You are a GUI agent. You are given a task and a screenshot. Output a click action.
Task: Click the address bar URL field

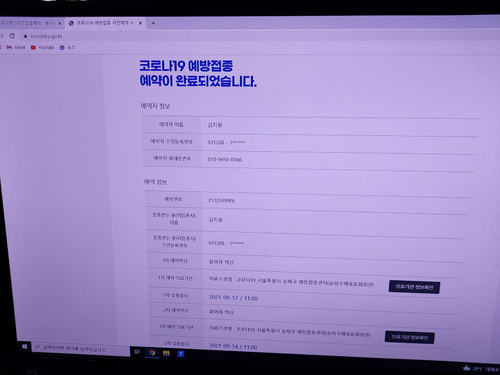[46, 36]
